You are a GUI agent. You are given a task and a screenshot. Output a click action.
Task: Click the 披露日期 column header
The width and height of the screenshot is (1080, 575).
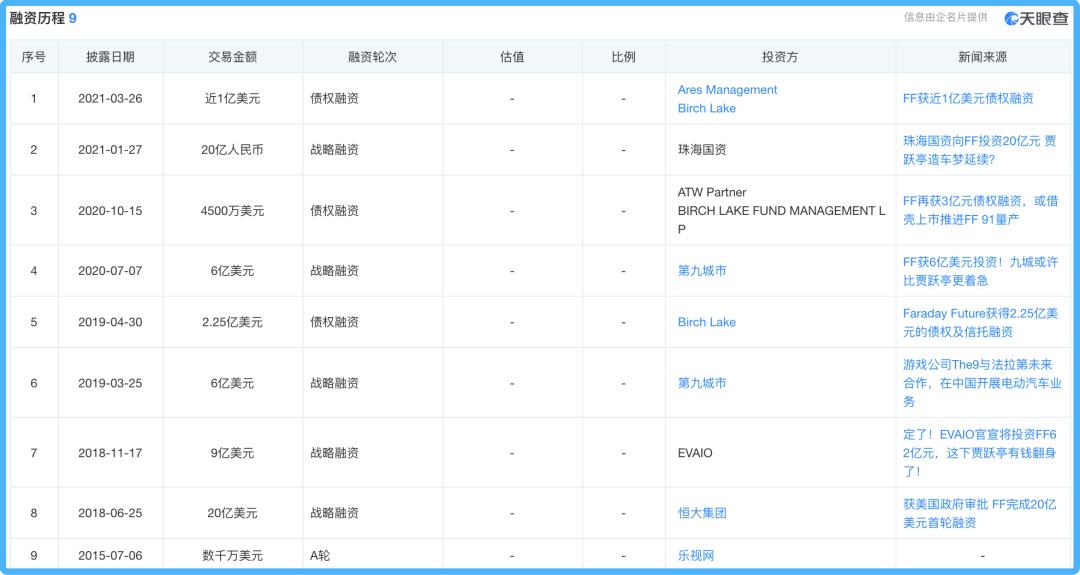[x=110, y=57]
